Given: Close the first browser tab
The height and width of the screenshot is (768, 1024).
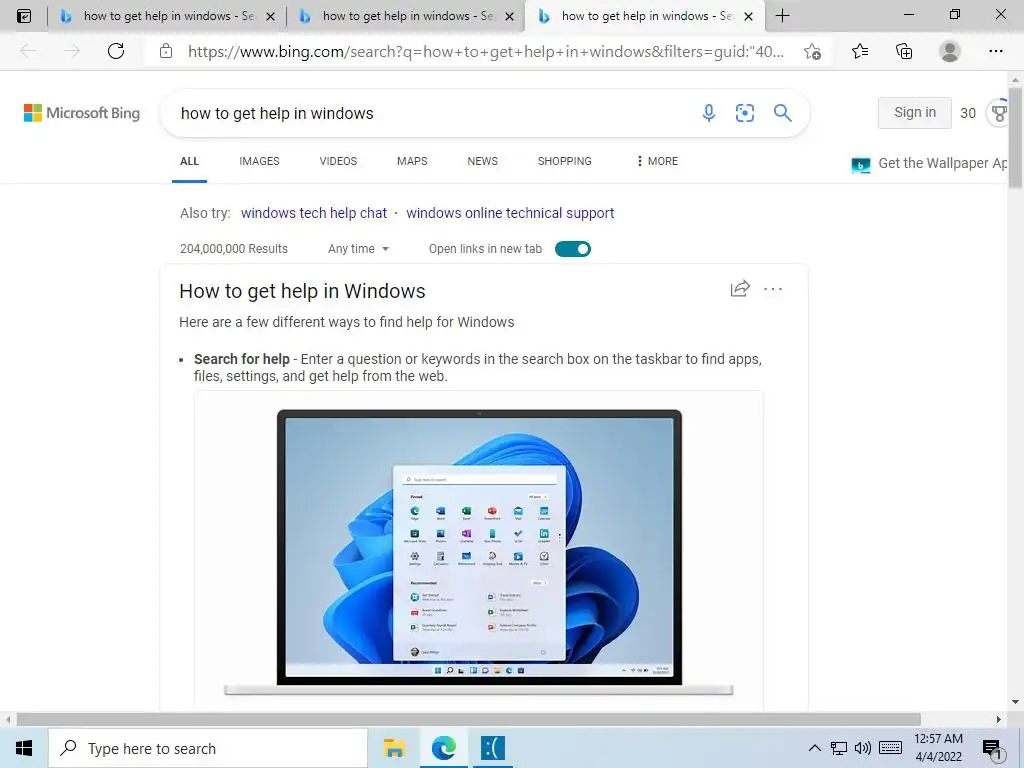Looking at the screenshot, I should pos(270,16).
